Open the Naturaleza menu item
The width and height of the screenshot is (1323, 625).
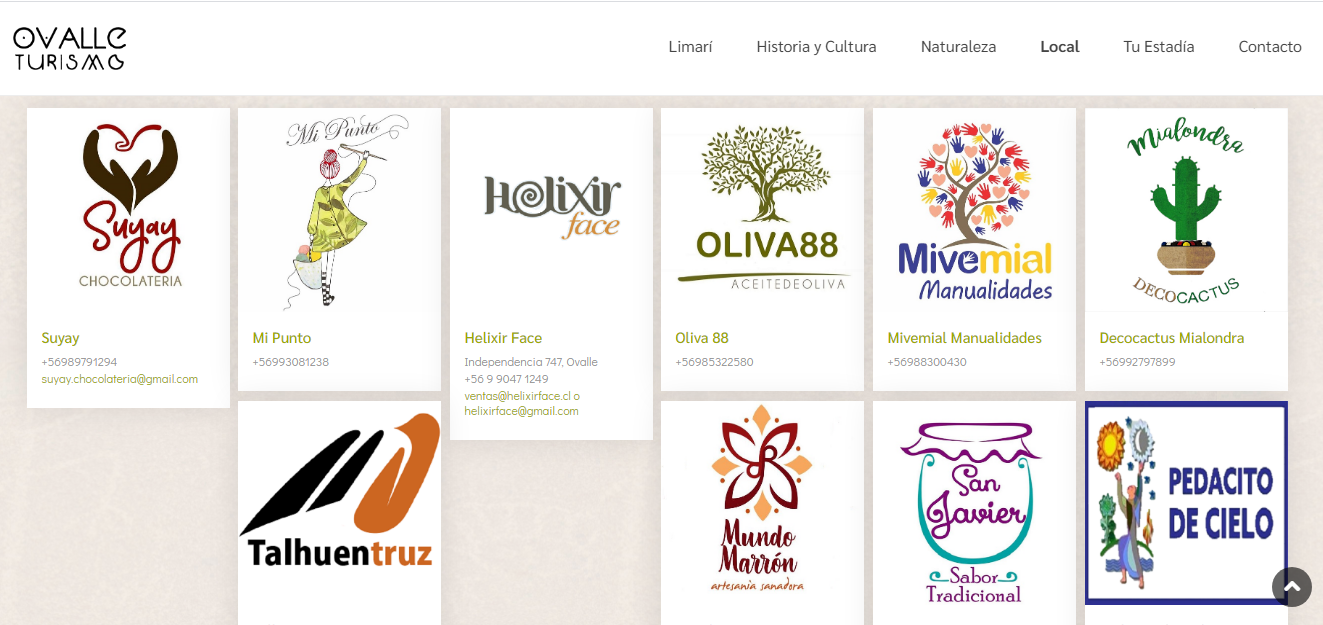tap(958, 47)
